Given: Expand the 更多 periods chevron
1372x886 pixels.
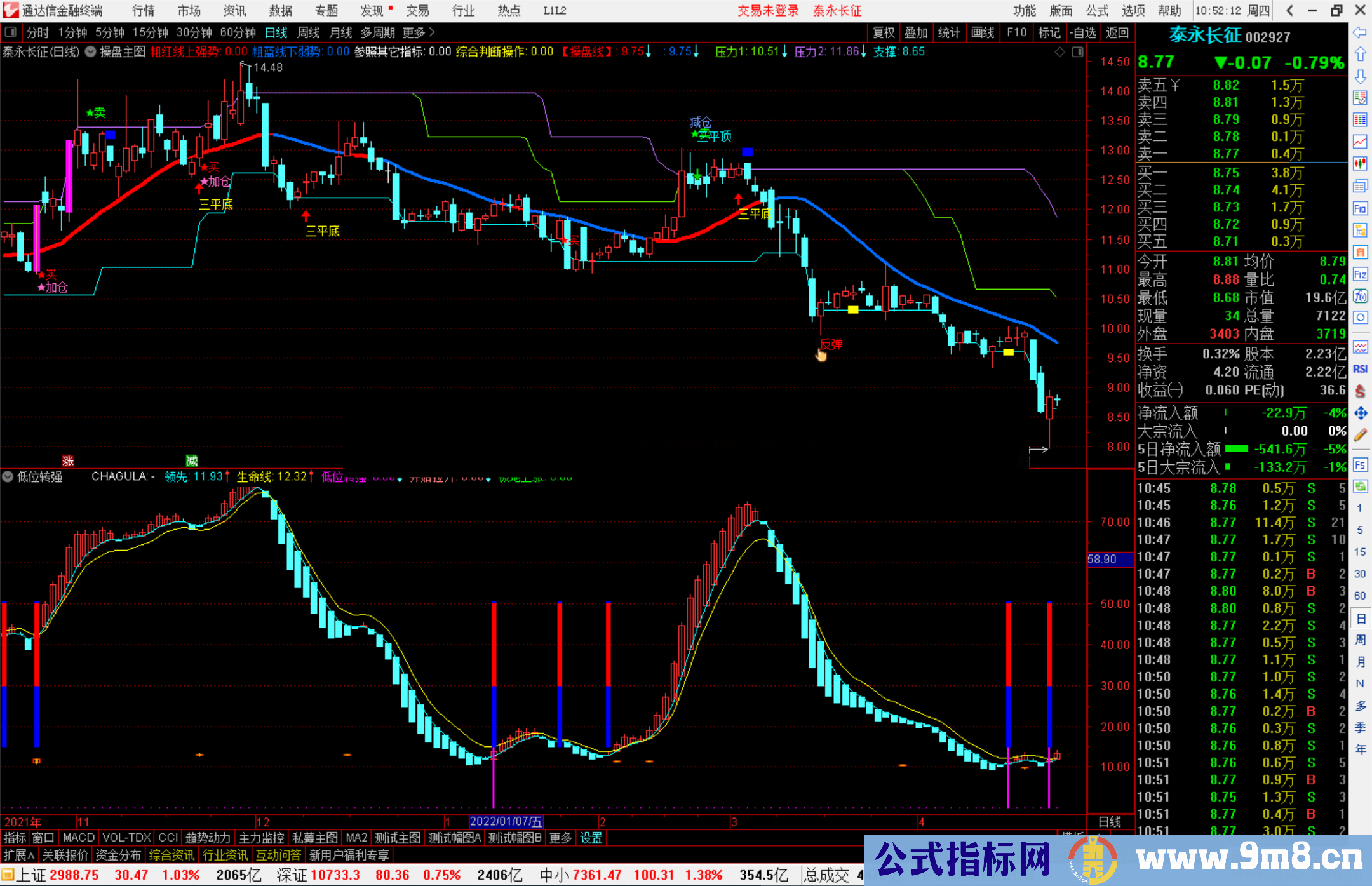Looking at the screenshot, I should click(x=433, y=32).
